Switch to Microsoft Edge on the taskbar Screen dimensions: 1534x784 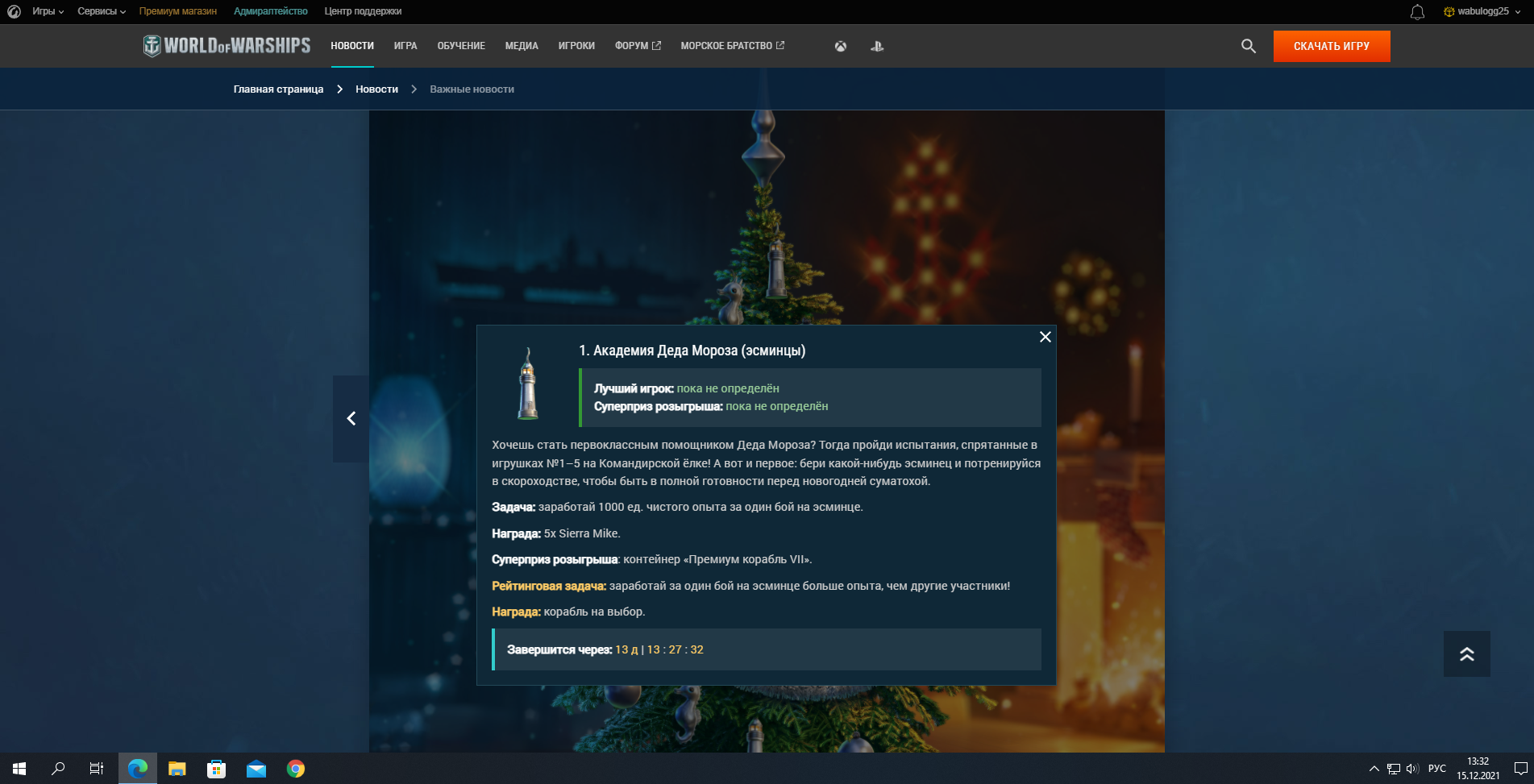pyautogui.click(x=138, y=769)
